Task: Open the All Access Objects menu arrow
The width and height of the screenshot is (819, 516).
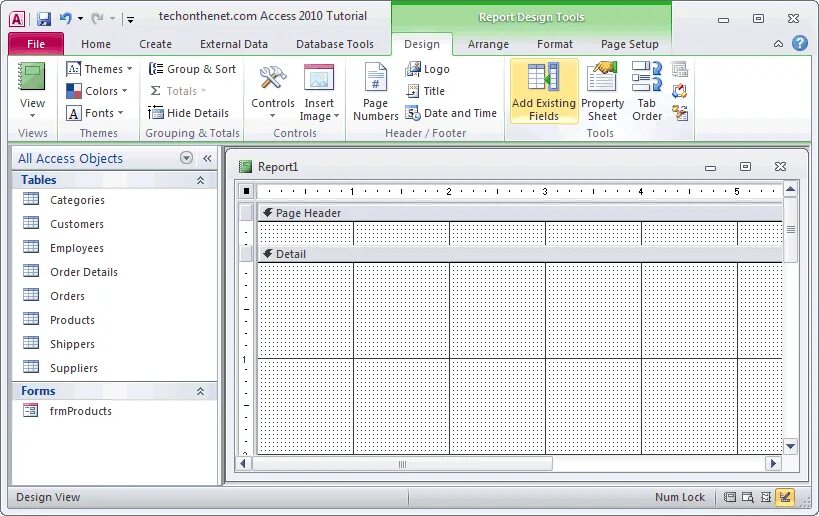Action: [x=186, y=158]
